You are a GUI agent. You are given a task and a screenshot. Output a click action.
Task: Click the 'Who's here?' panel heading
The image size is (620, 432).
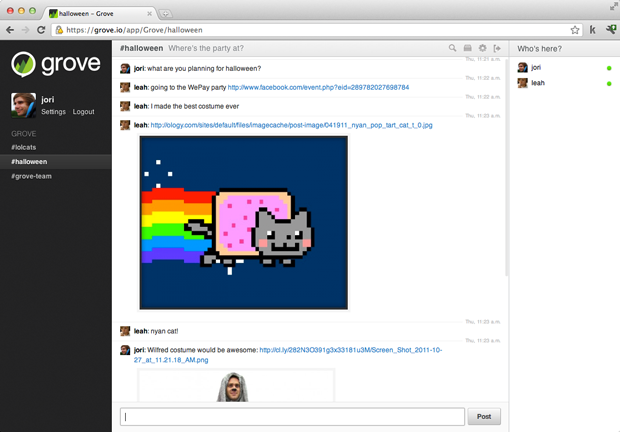coord(539,49)
